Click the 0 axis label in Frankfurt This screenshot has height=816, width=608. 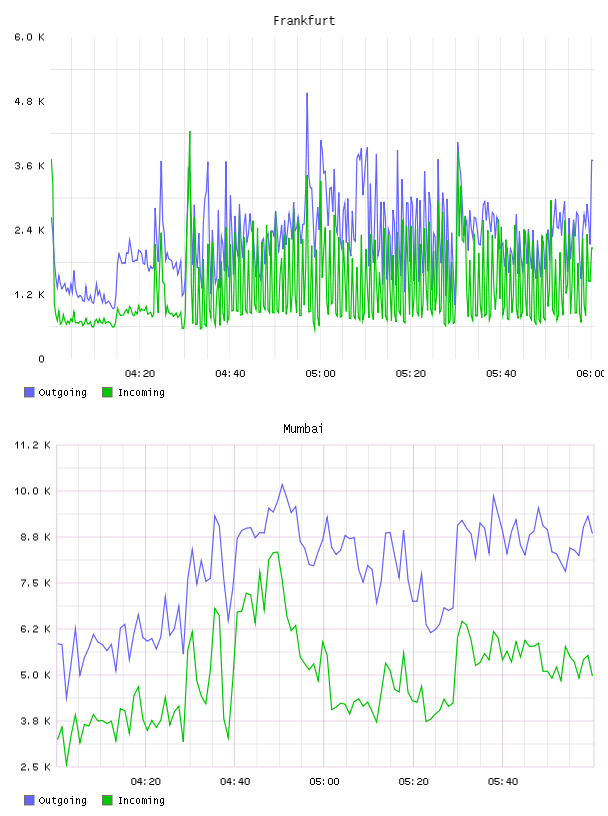tap(42, 359)
